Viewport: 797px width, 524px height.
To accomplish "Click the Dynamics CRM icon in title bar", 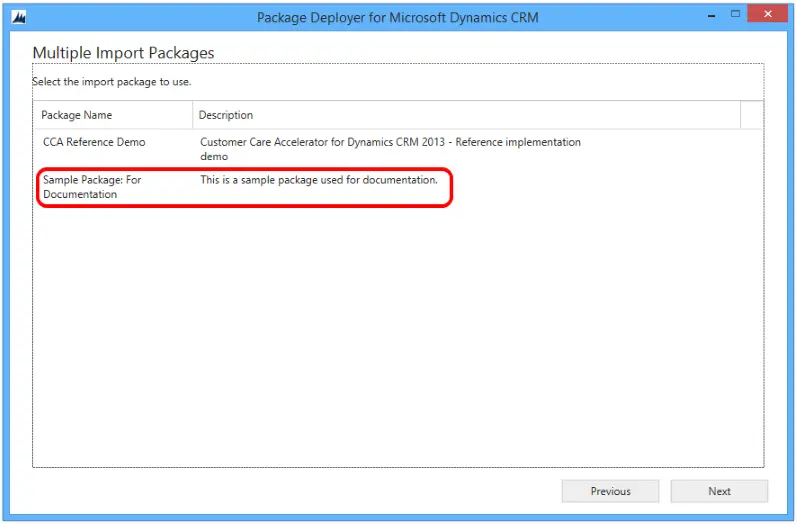I will point(18,17).
